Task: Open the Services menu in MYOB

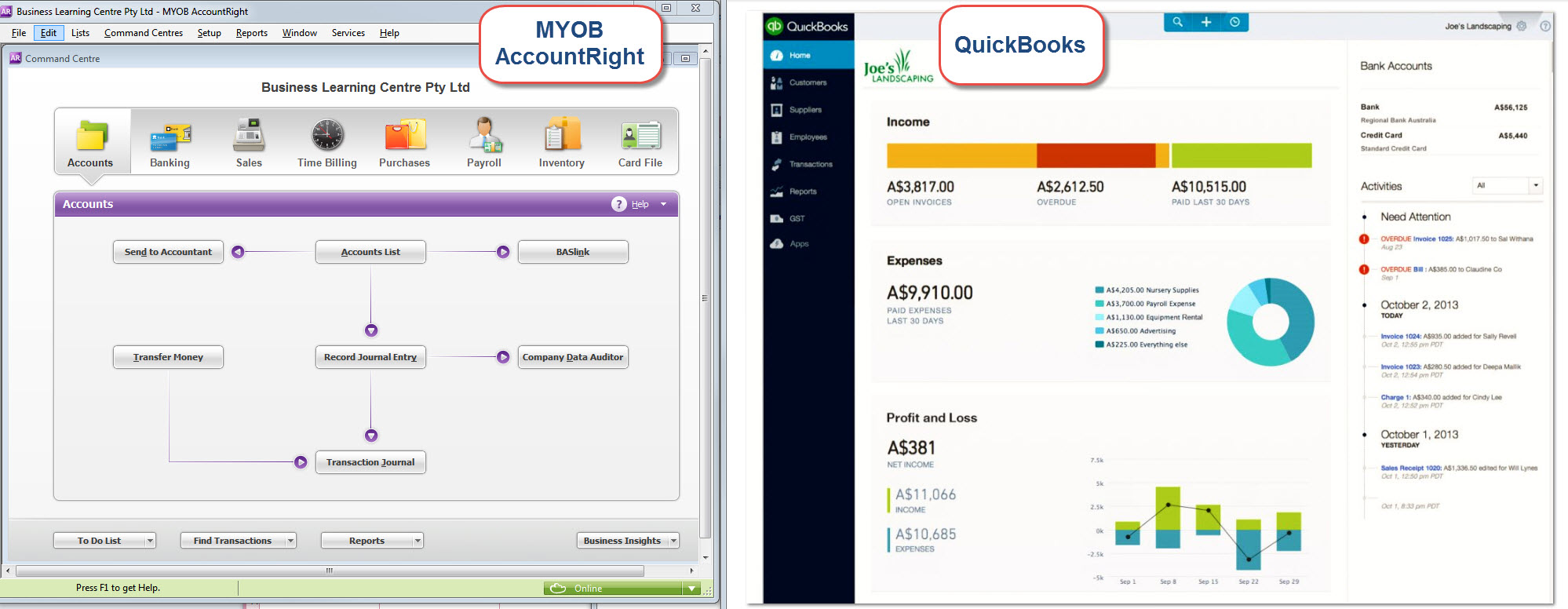Action: click(x=348, y=33)
